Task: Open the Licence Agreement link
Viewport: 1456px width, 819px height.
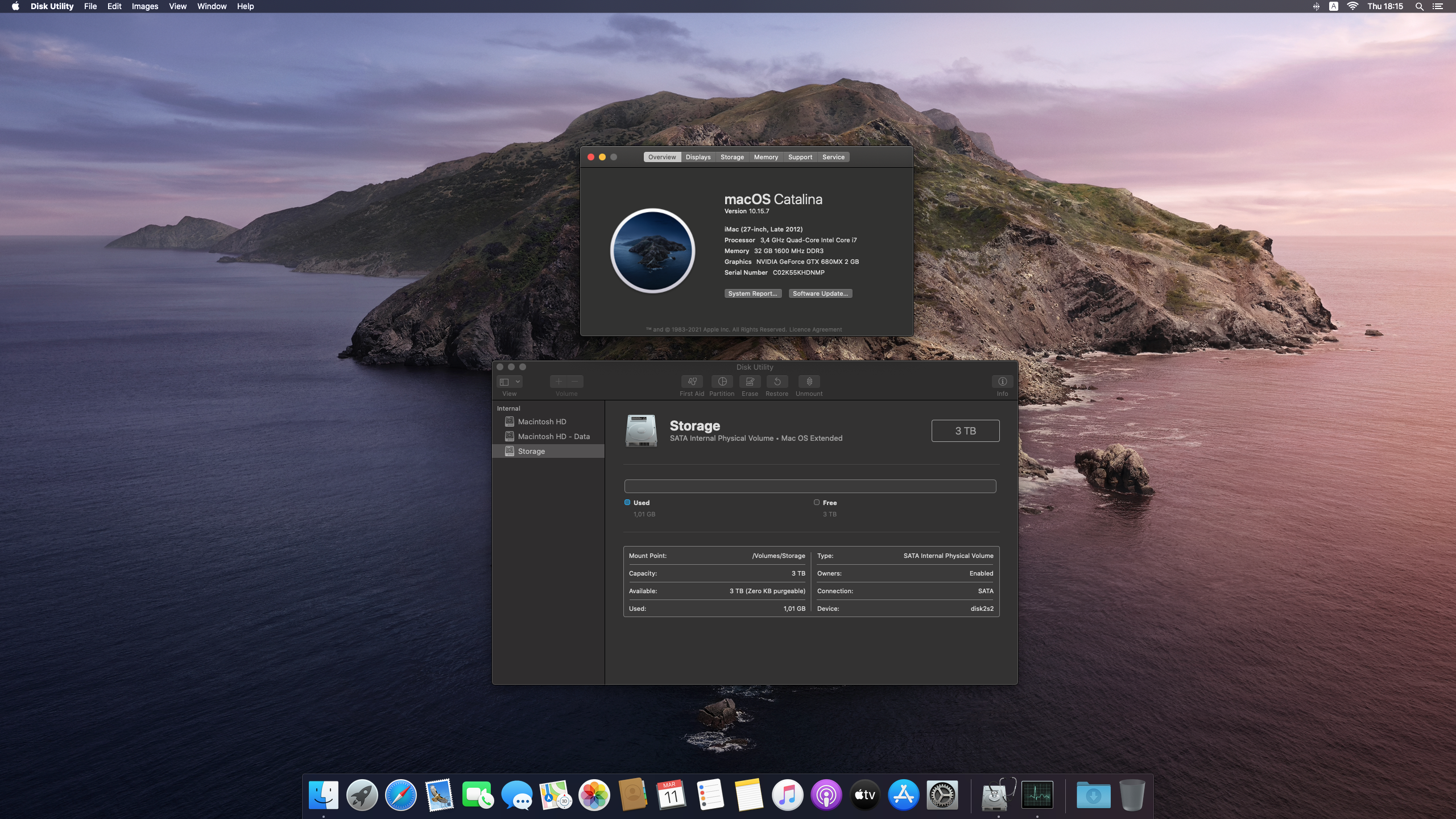Action: coord(815,329)
